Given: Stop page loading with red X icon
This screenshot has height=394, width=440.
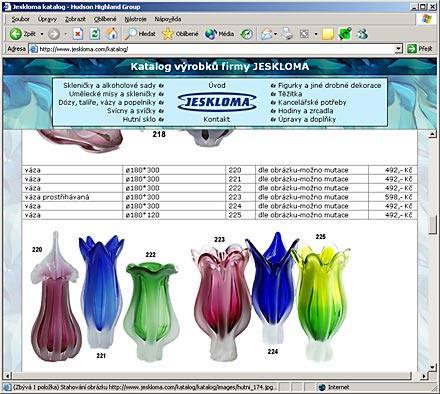Looking at the screenshot, I should [x=78, y=34].
